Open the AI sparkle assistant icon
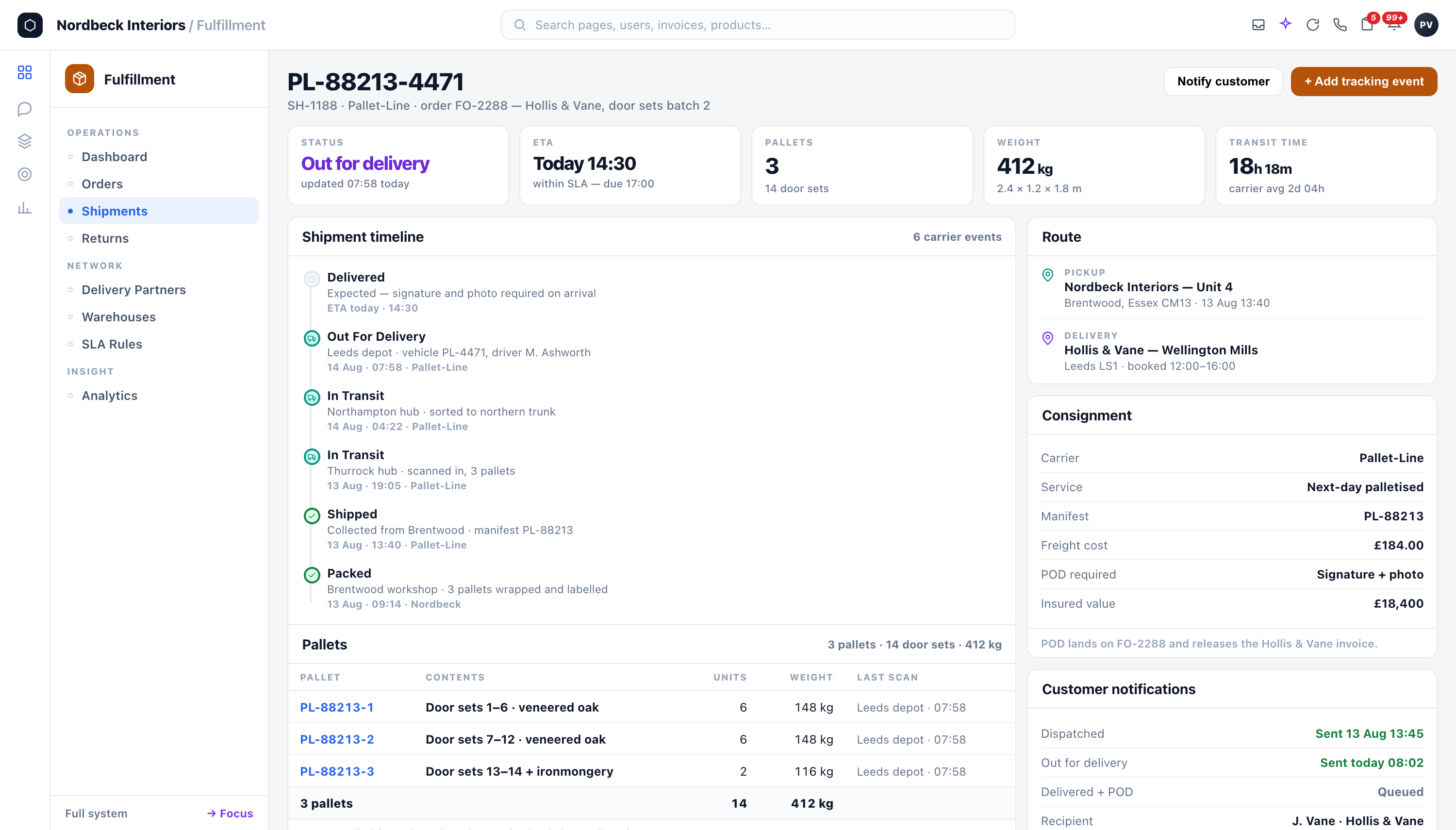This screenshot has width=1456, height=830. click(x=1286, y=24)
